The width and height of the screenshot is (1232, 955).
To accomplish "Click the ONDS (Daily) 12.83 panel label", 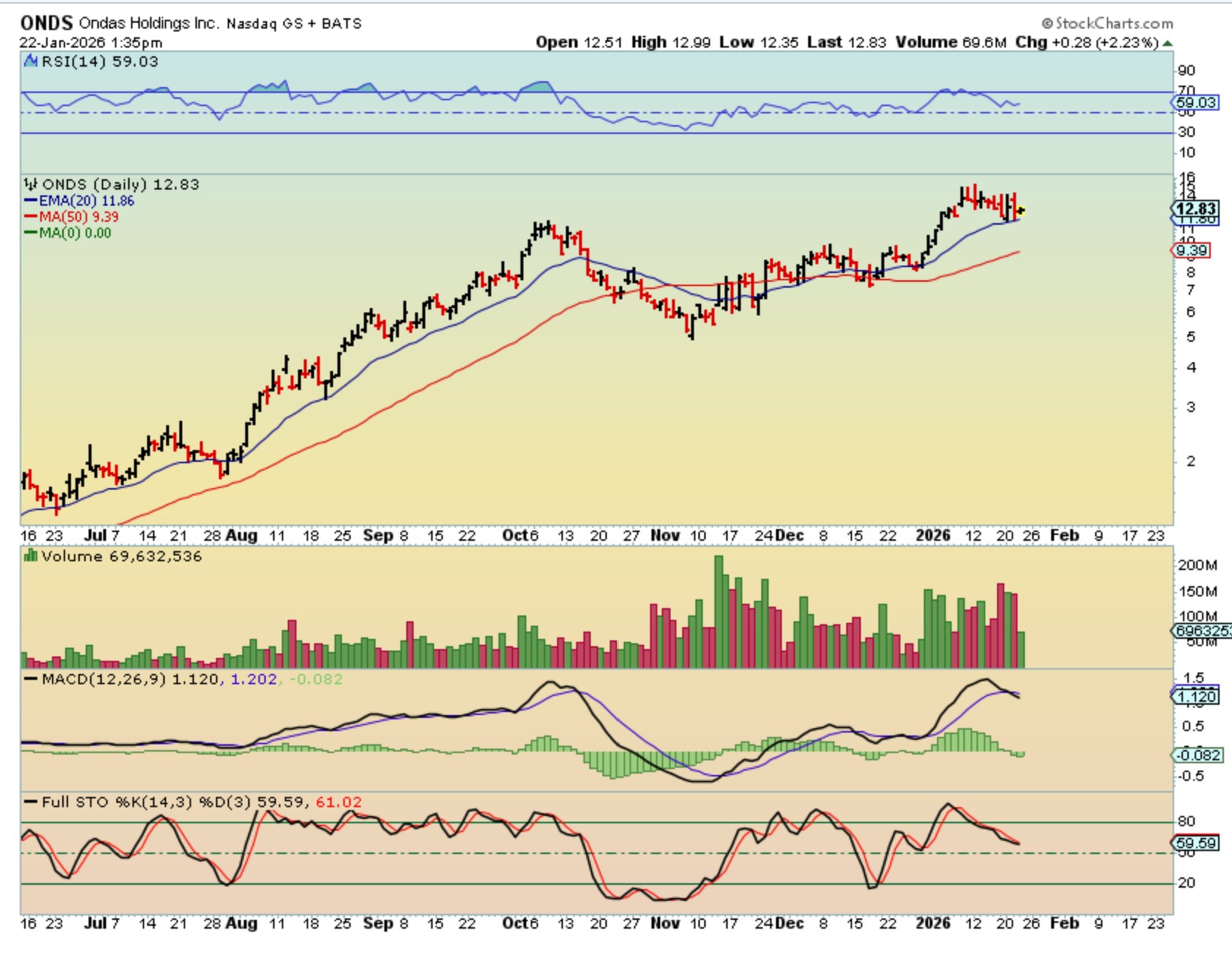I will tap(121, 184).
